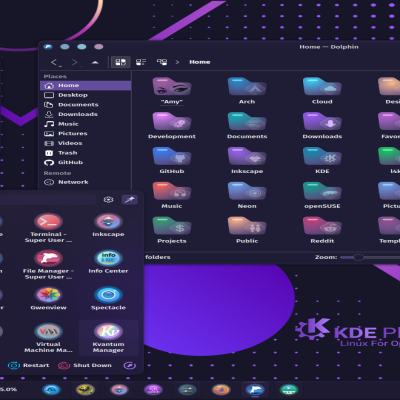Select Desktop in the Places panel
400x400 pixels.
[x=86, y=95]
